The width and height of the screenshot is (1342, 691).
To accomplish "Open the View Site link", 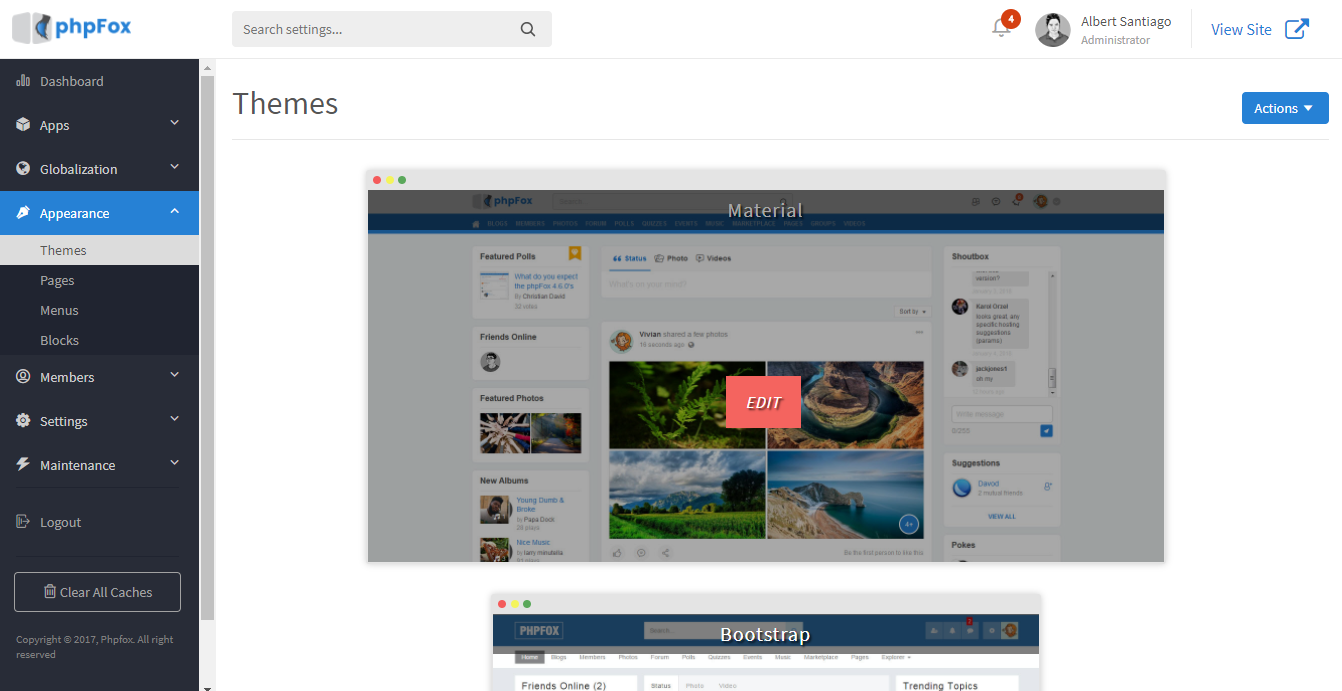I will [1260, 29].
